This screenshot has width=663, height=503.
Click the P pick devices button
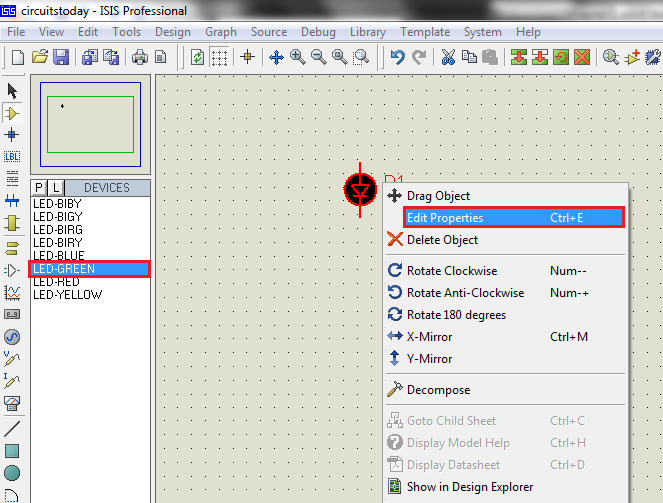tap(39, 187)
